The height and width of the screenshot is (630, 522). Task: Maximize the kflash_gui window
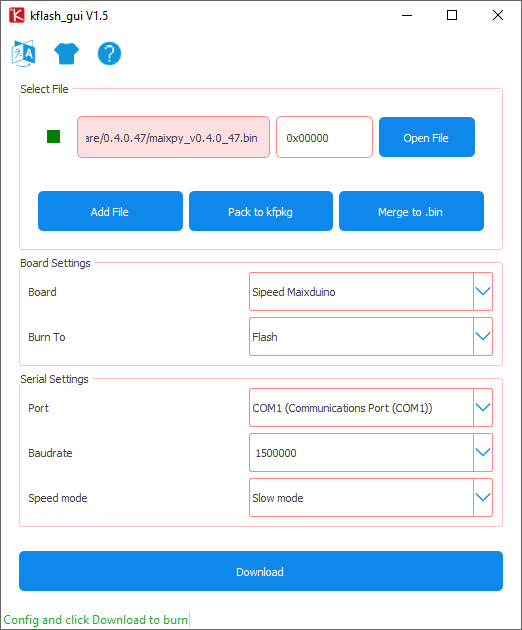[x=452, y=15]
